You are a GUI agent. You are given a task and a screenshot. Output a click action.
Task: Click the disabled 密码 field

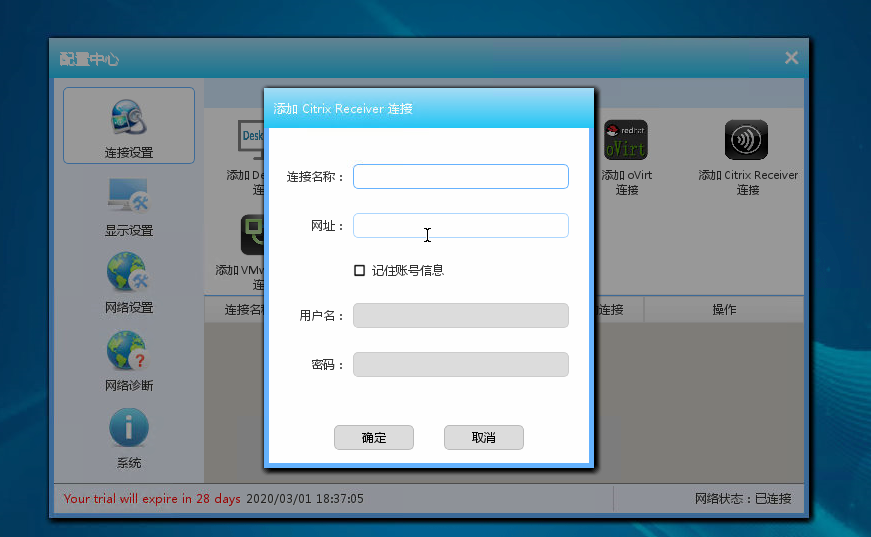pos(460,365)
